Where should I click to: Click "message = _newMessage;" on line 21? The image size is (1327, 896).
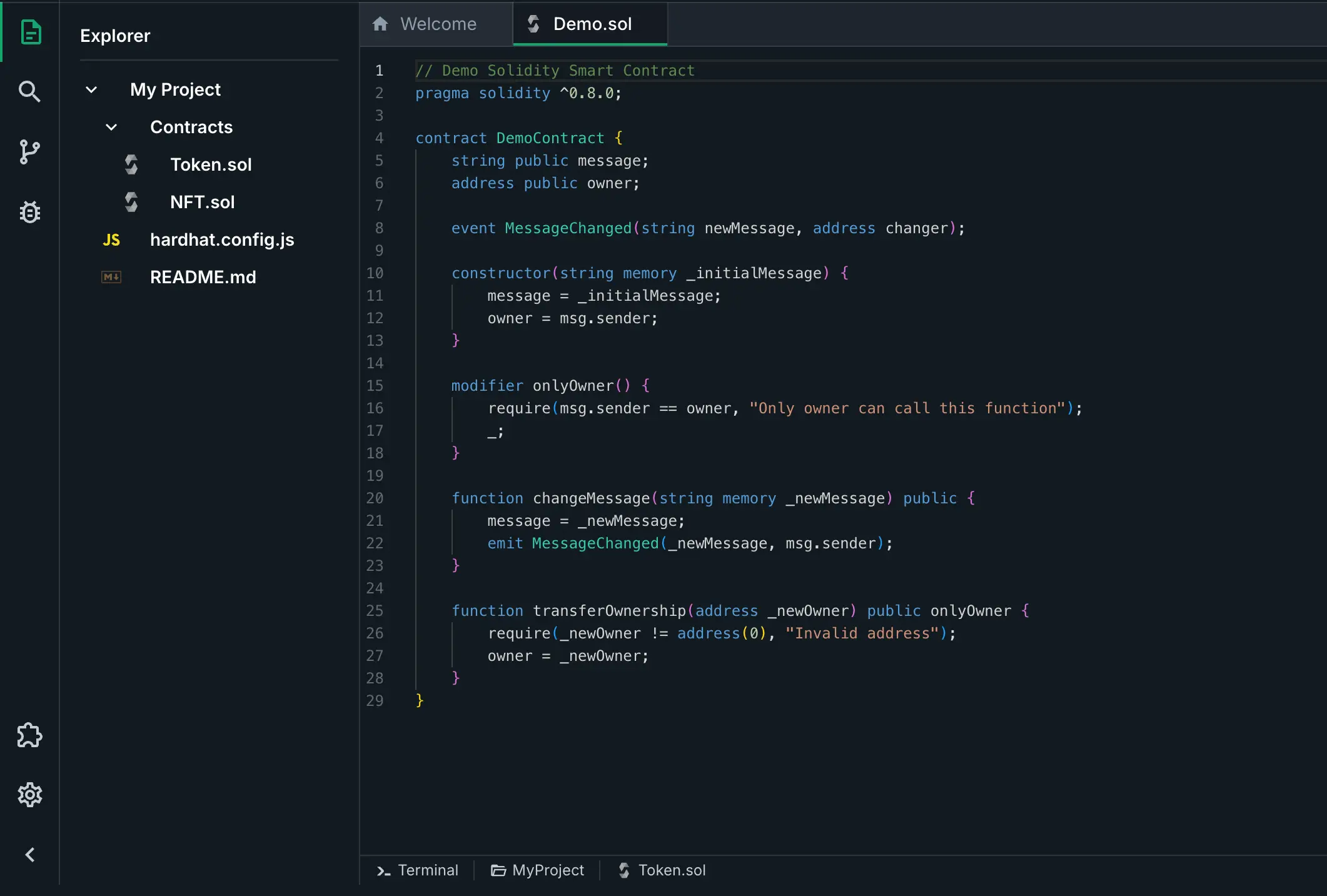(586, 521)
